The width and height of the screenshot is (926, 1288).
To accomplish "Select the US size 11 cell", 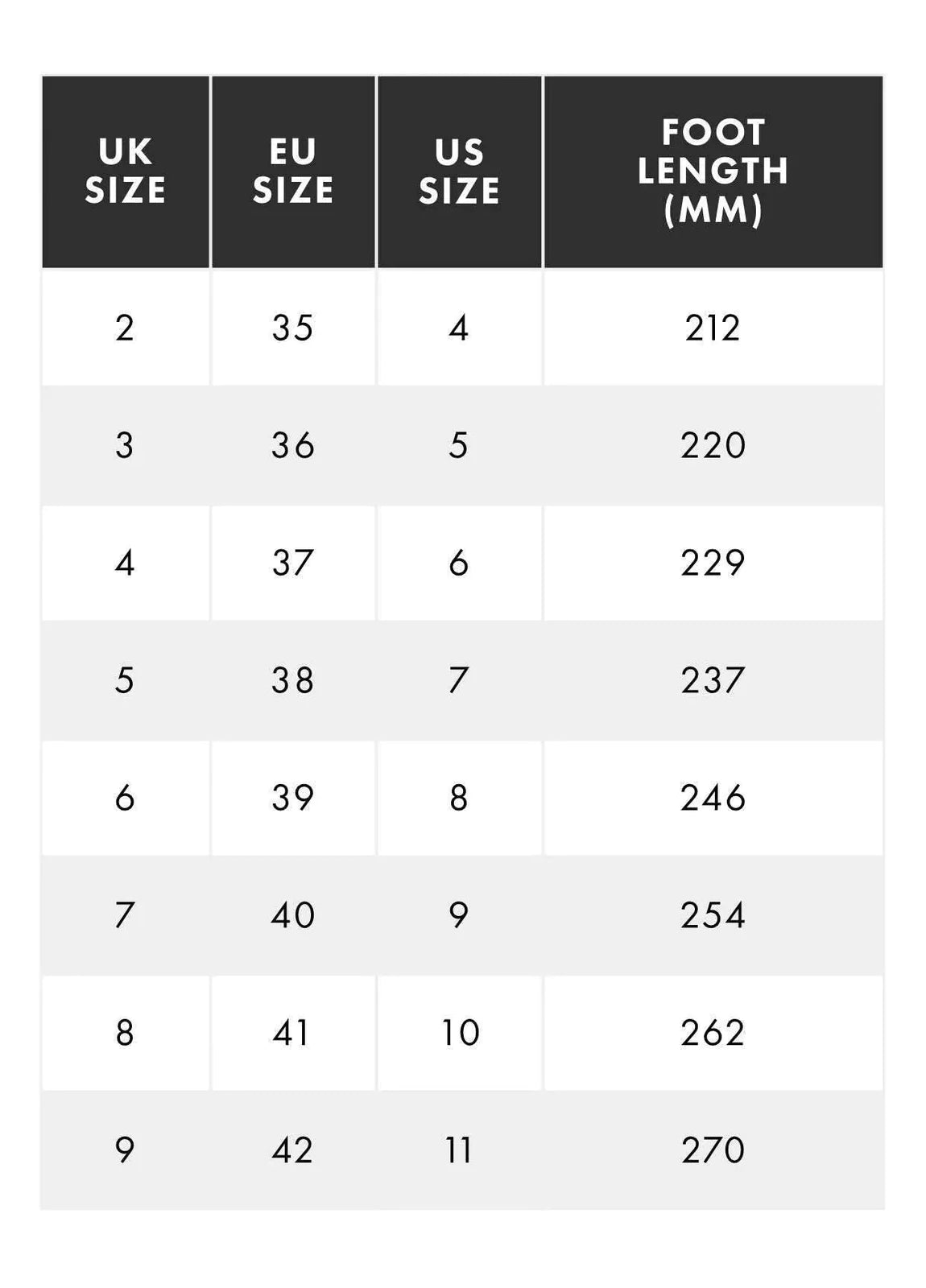I will tap(459, 1150).
